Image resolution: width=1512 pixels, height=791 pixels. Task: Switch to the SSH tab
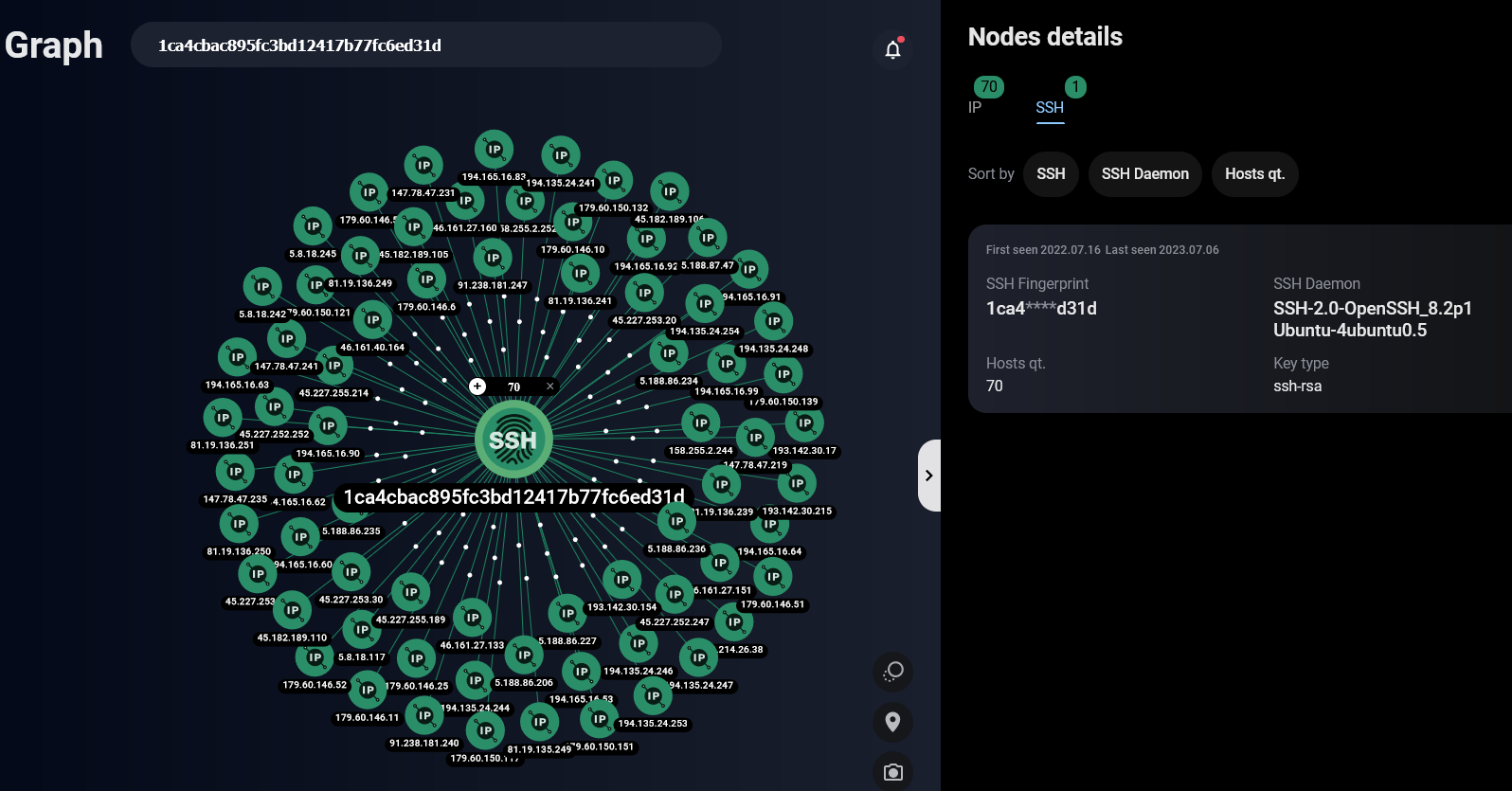tap(1049, 107)
